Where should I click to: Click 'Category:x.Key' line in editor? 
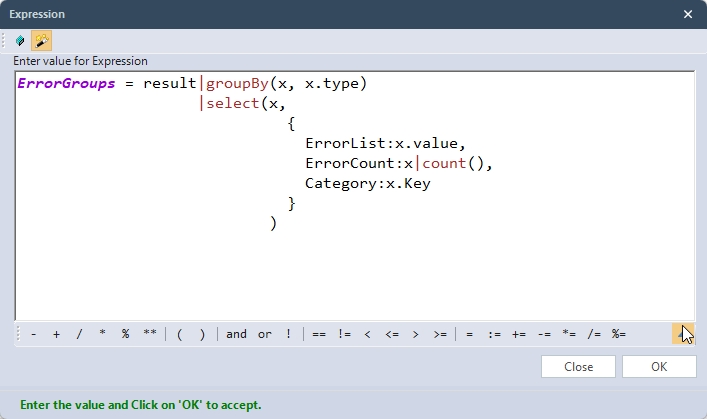368,183
